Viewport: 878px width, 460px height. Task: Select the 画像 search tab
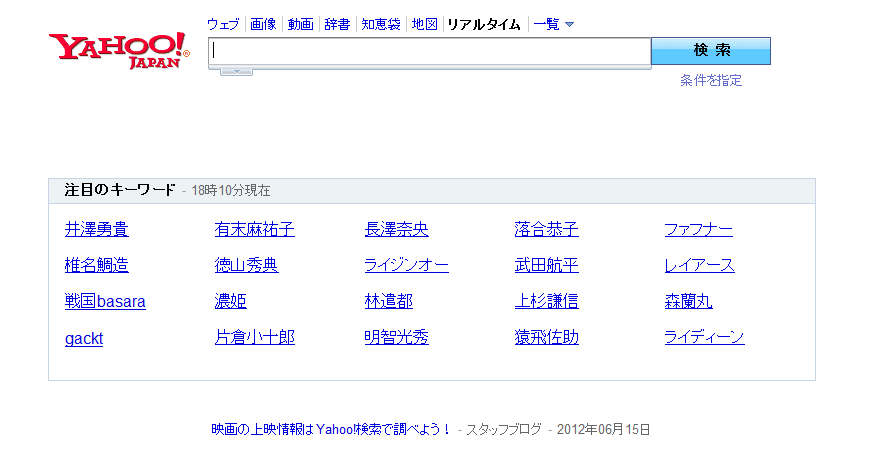point(263,24)
